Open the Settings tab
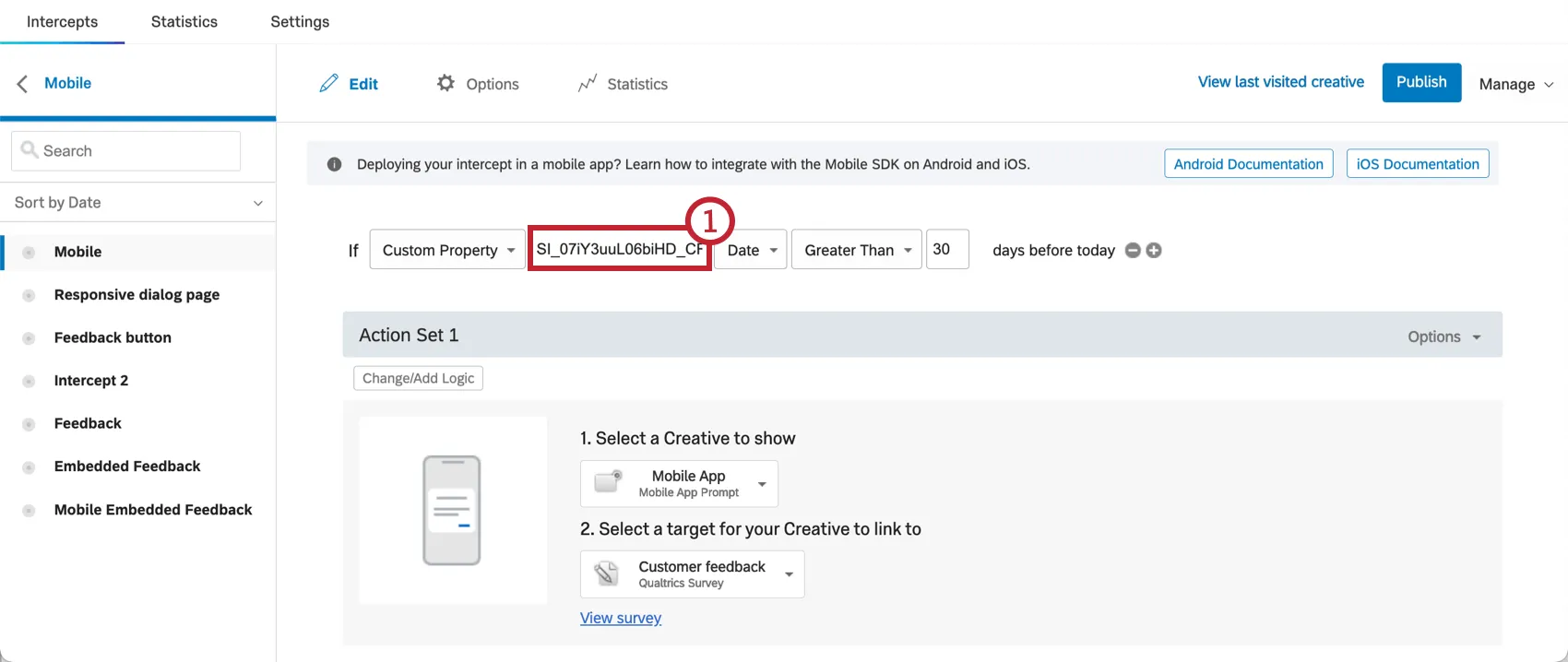1568x662 pixels. point(300,21)
